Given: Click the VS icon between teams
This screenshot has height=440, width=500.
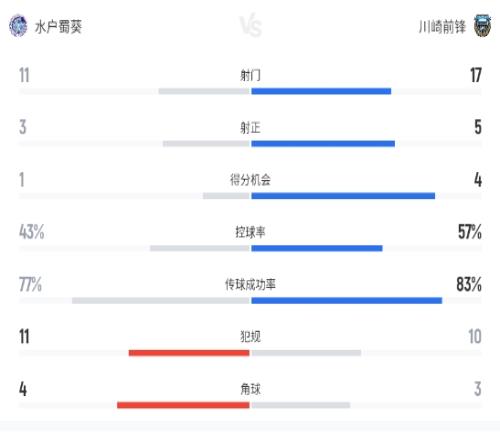Looking at the screenshot, I should (x=250, y=25).
